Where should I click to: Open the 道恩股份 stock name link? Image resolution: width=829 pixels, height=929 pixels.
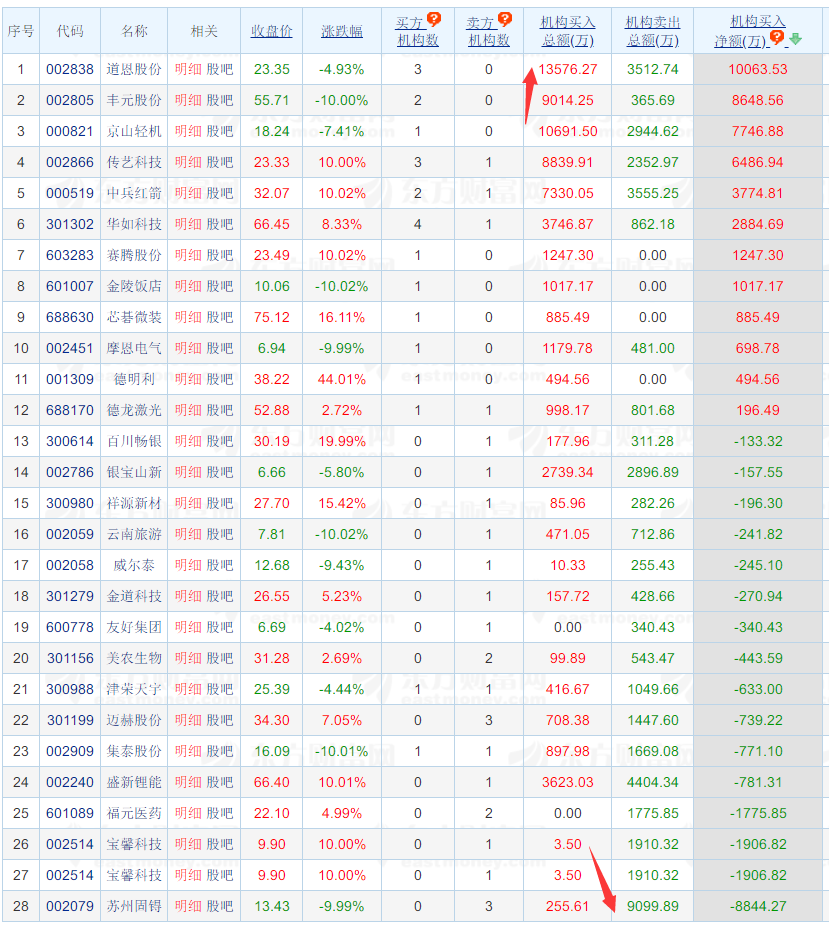point(134,69)
